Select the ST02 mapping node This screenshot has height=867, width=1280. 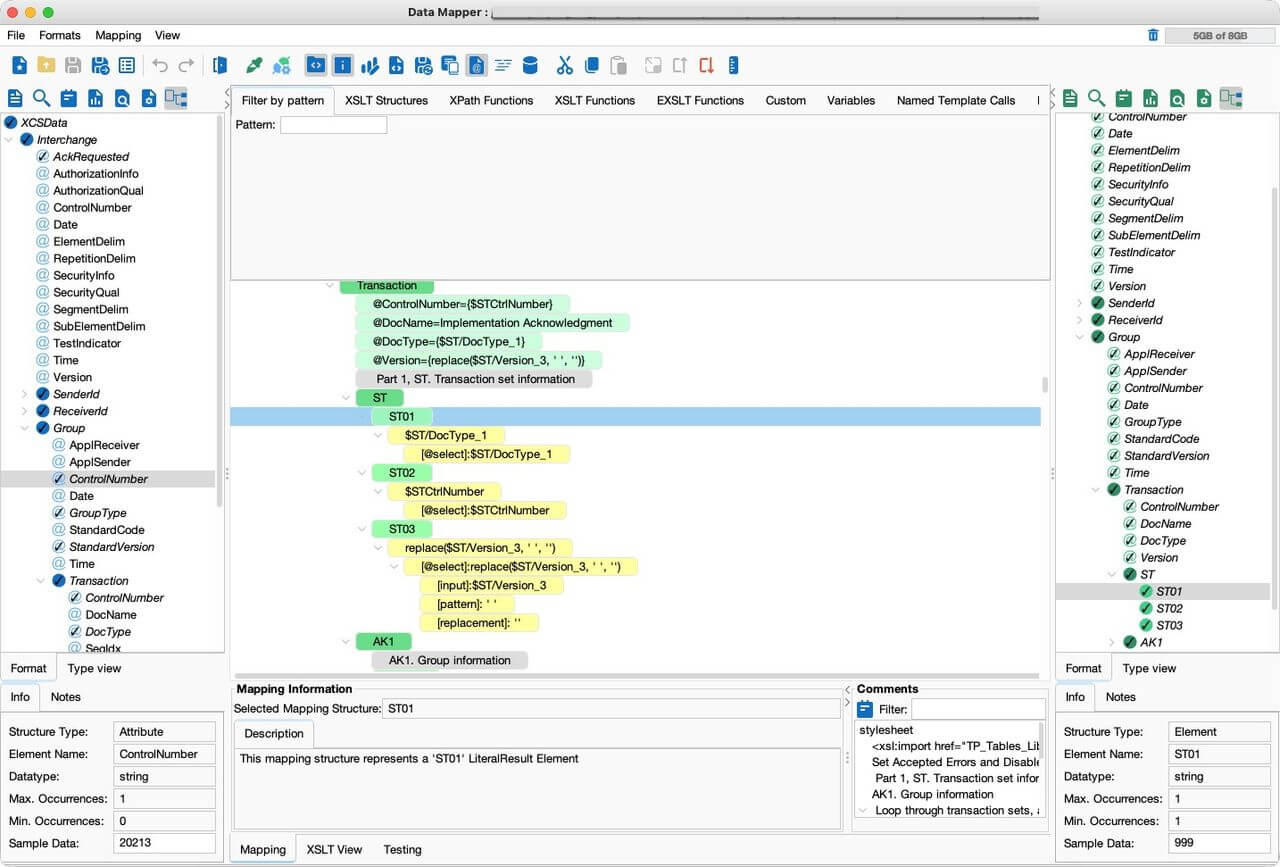(x=402, y=472)
